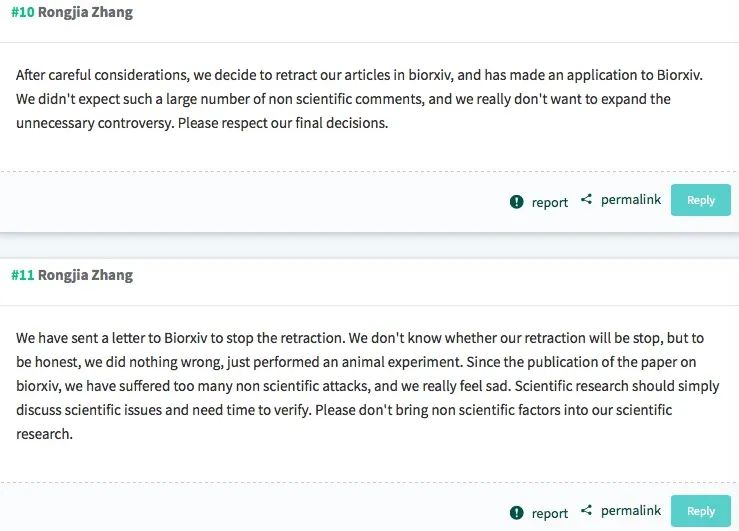Screen dimensions: 739x531
Task: Select author name Rongjia Zhang on comment #11
Action: tap(85, 275)
